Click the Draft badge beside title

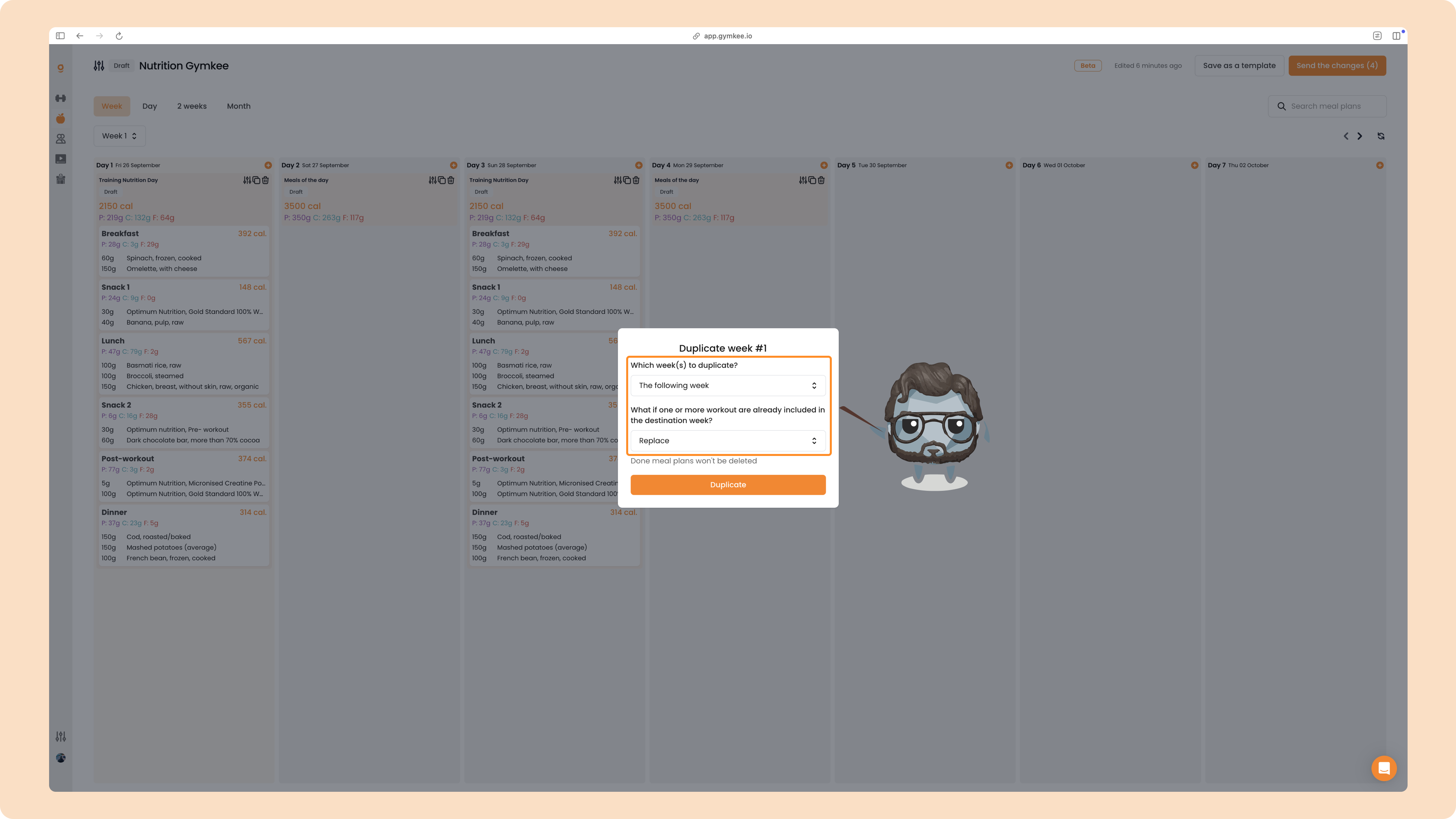point(121,66)
